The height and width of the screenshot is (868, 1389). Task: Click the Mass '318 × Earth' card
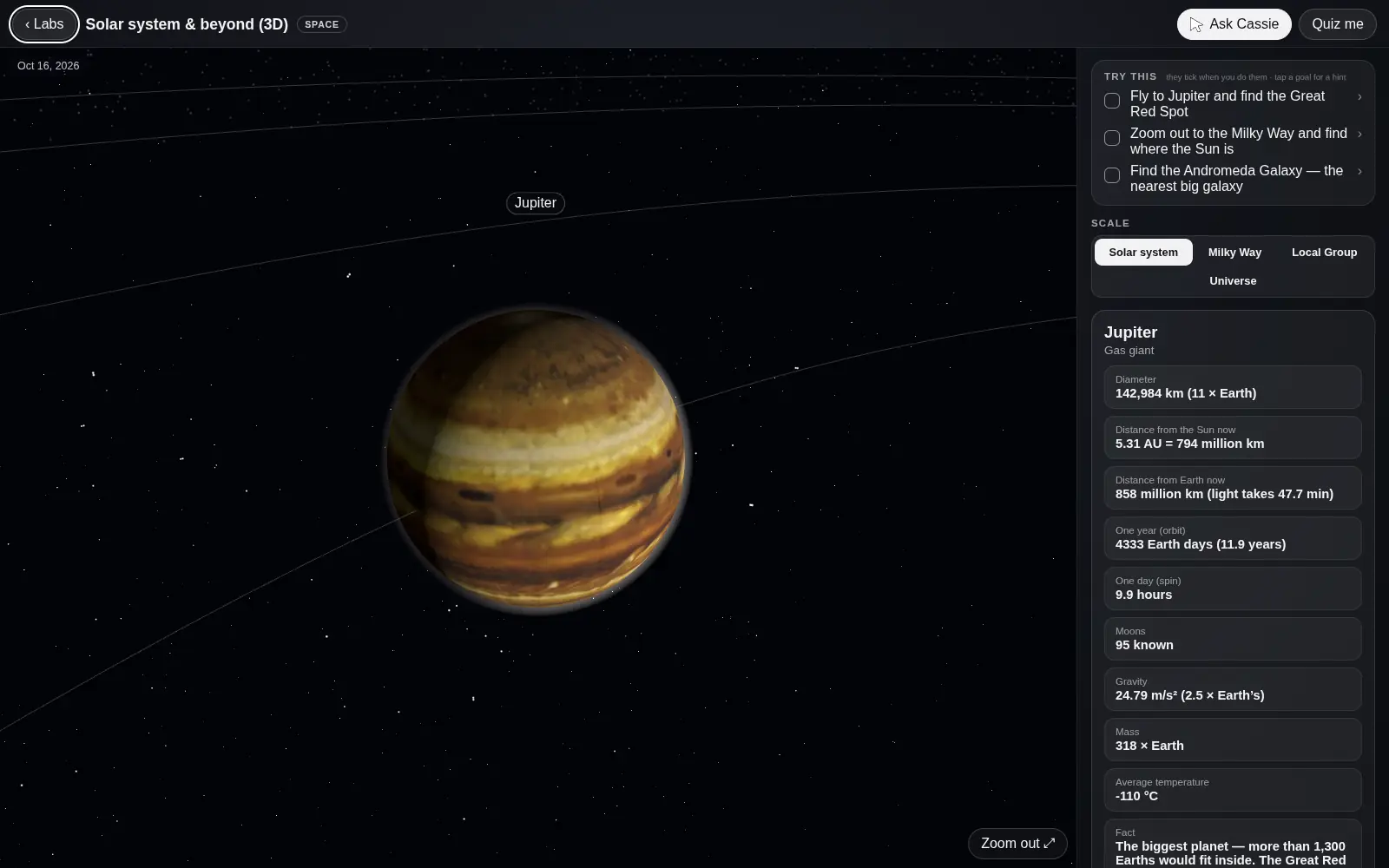pos(1233,740)
